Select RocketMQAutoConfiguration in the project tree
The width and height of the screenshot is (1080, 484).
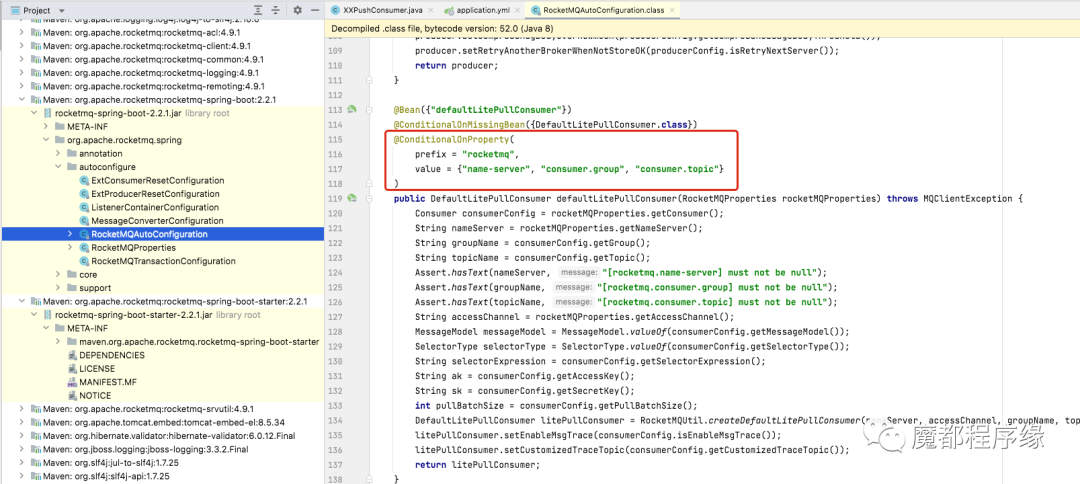163,234
